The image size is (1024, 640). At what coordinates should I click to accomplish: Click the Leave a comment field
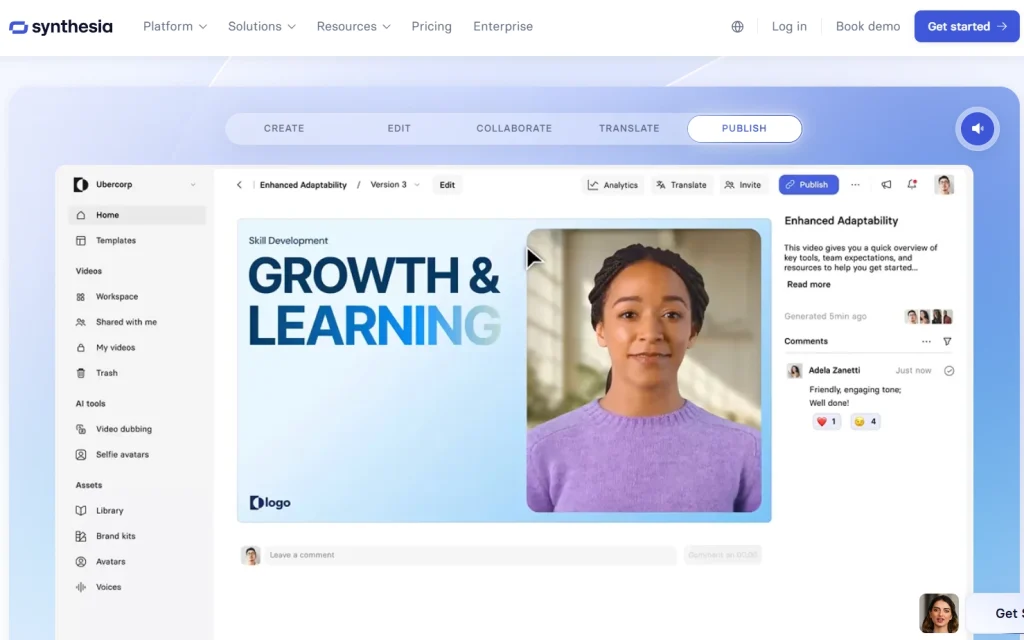tap(470, 555)
